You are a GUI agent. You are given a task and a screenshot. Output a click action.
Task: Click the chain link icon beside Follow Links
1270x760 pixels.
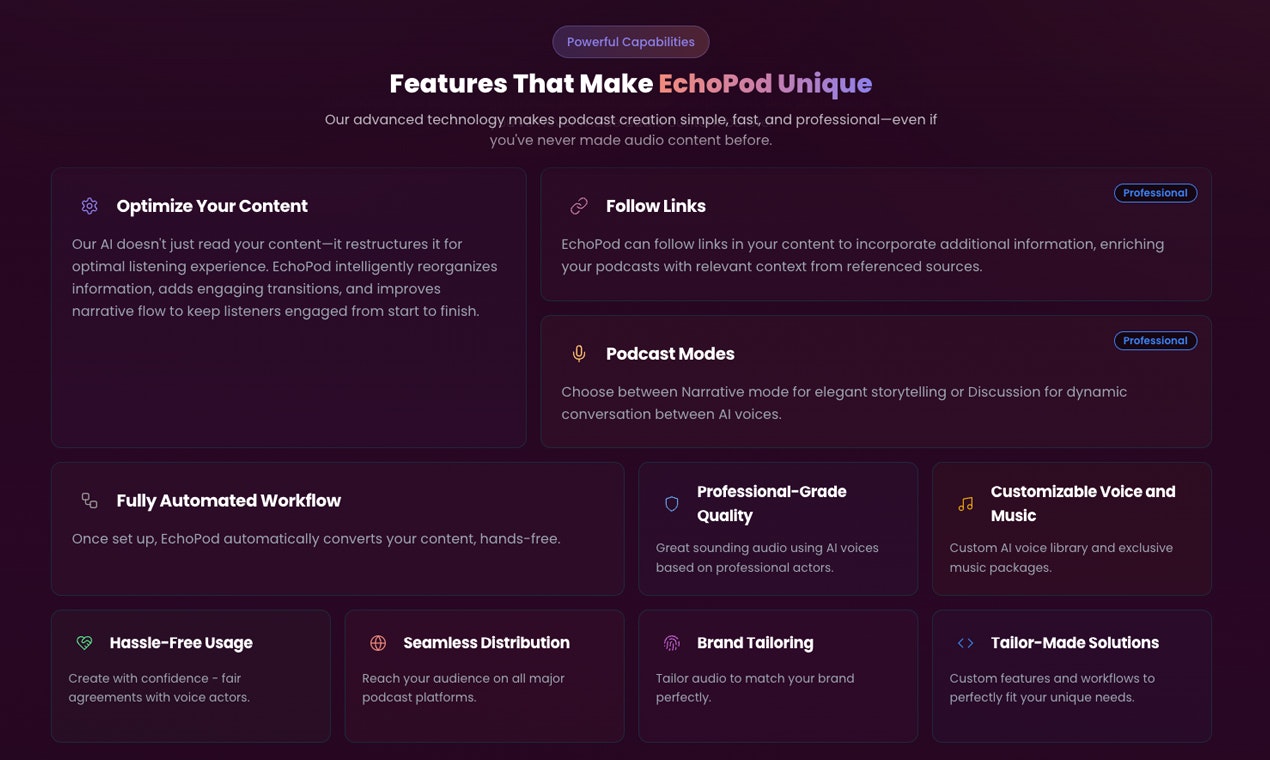tap(579, 206)
